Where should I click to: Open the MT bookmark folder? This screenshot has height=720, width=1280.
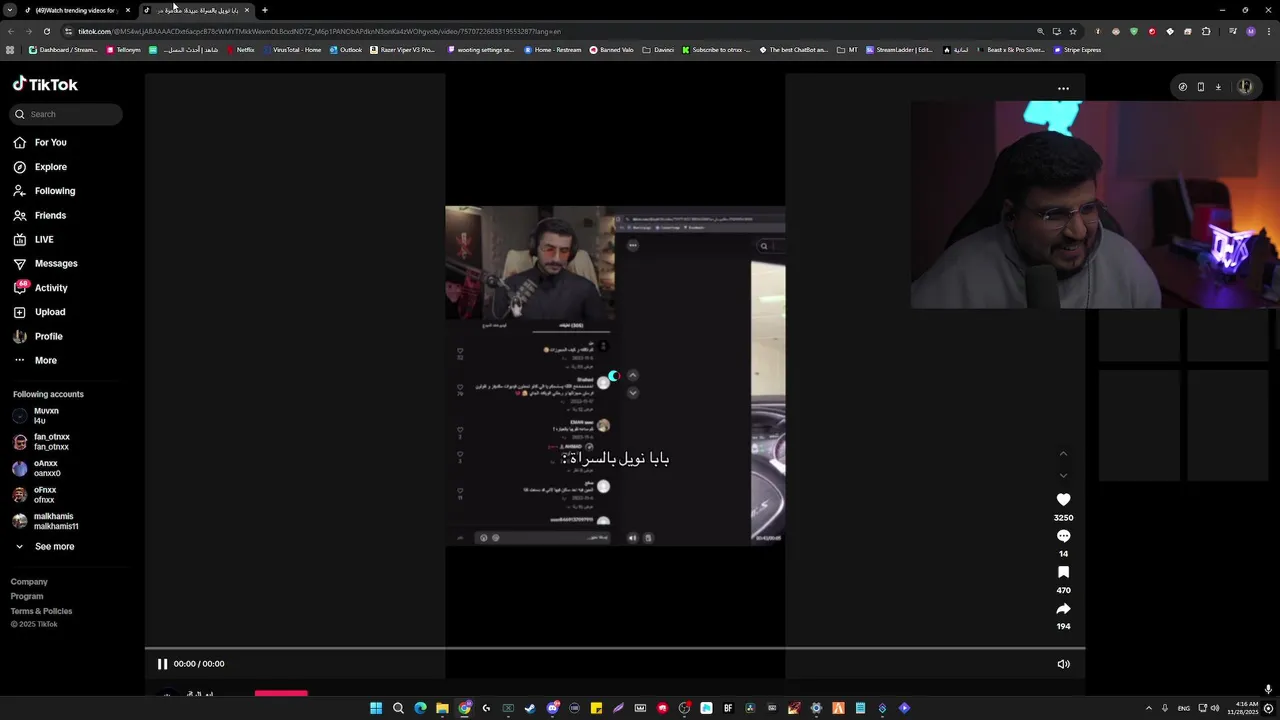[848, 50]
